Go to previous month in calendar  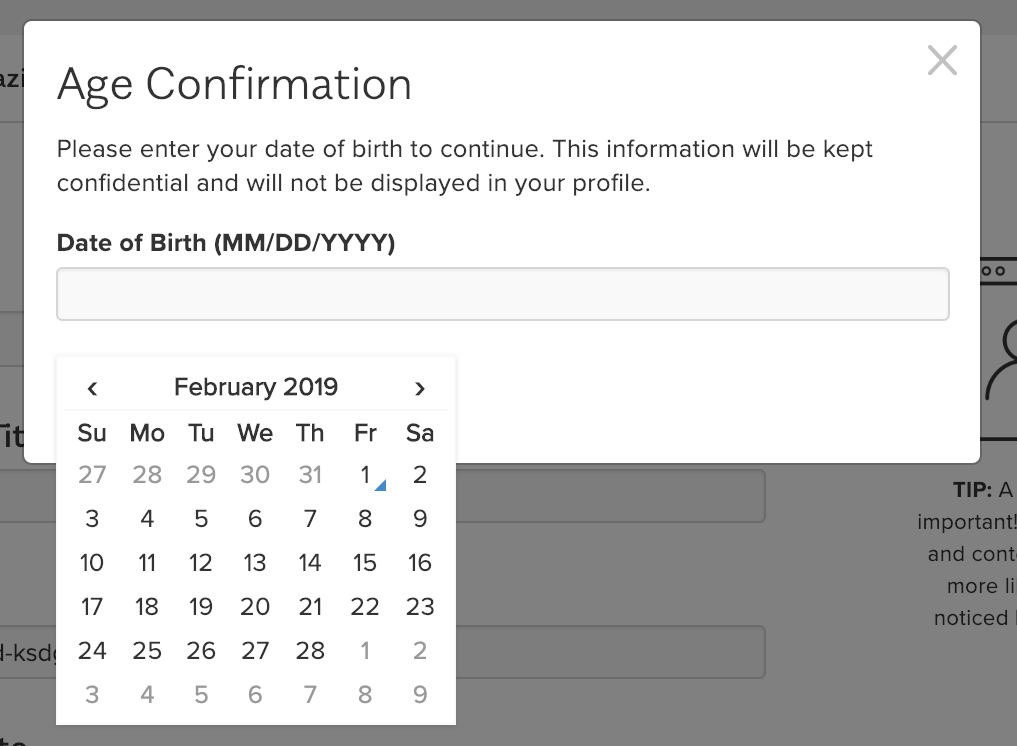(92, 388)
